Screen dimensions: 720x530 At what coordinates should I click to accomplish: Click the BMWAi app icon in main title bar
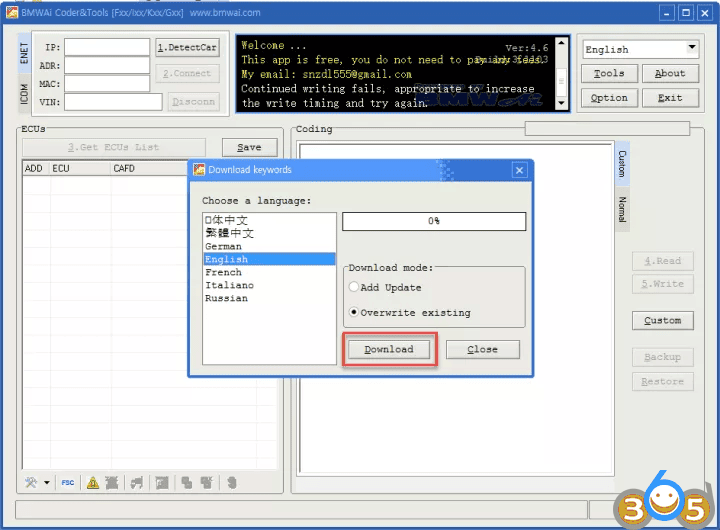tap(12, 12)
